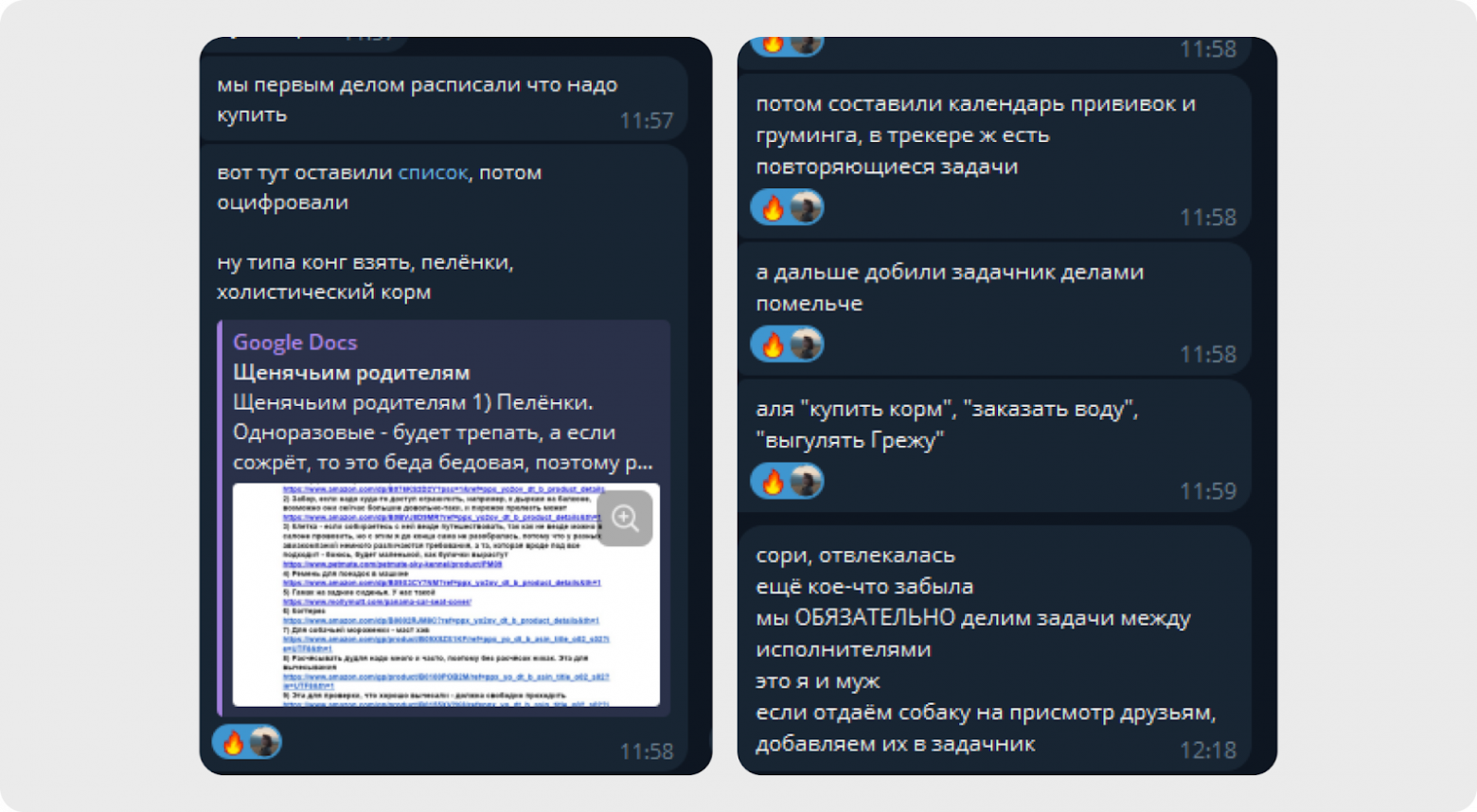Viewport: 1477px width, 812px height.
Task: Click the fire reaction below the Google Docs preview
Action: [x=232, y=742]
